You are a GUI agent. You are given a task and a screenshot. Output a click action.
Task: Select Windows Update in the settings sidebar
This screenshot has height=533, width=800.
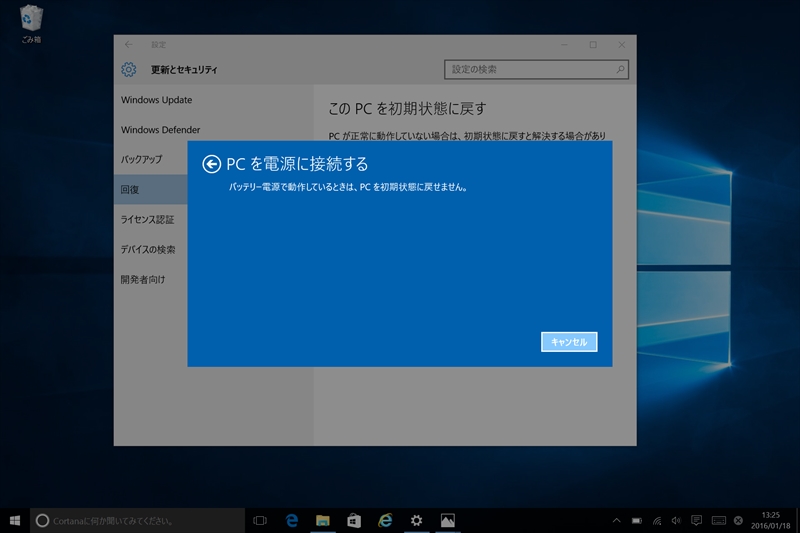(x=156, y=100)
